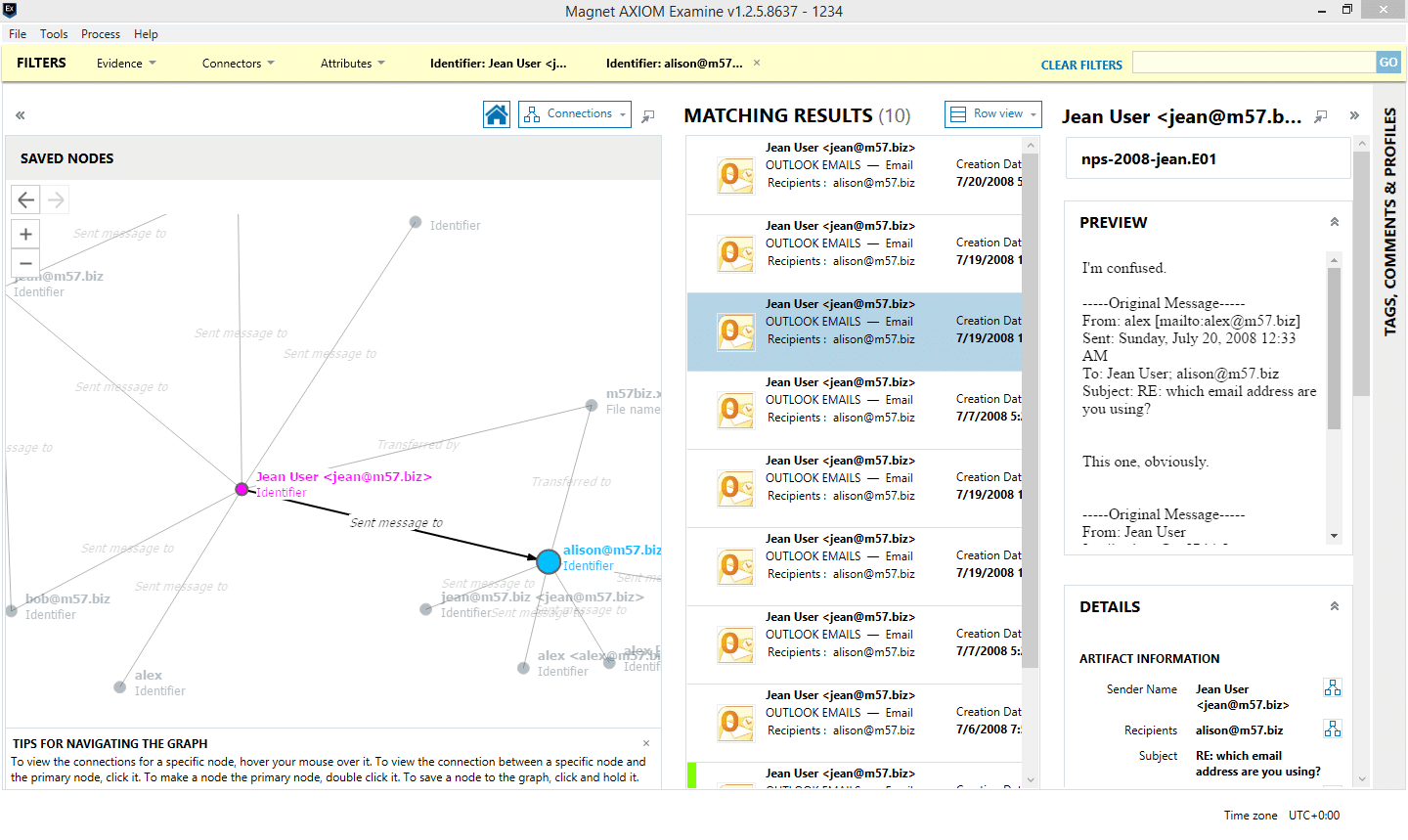Image resolution: width=1408 pixels, height=840 pixels.
Task: Open the Tags, Comments & Profiles sidebar
Action: pos(1389,222)
